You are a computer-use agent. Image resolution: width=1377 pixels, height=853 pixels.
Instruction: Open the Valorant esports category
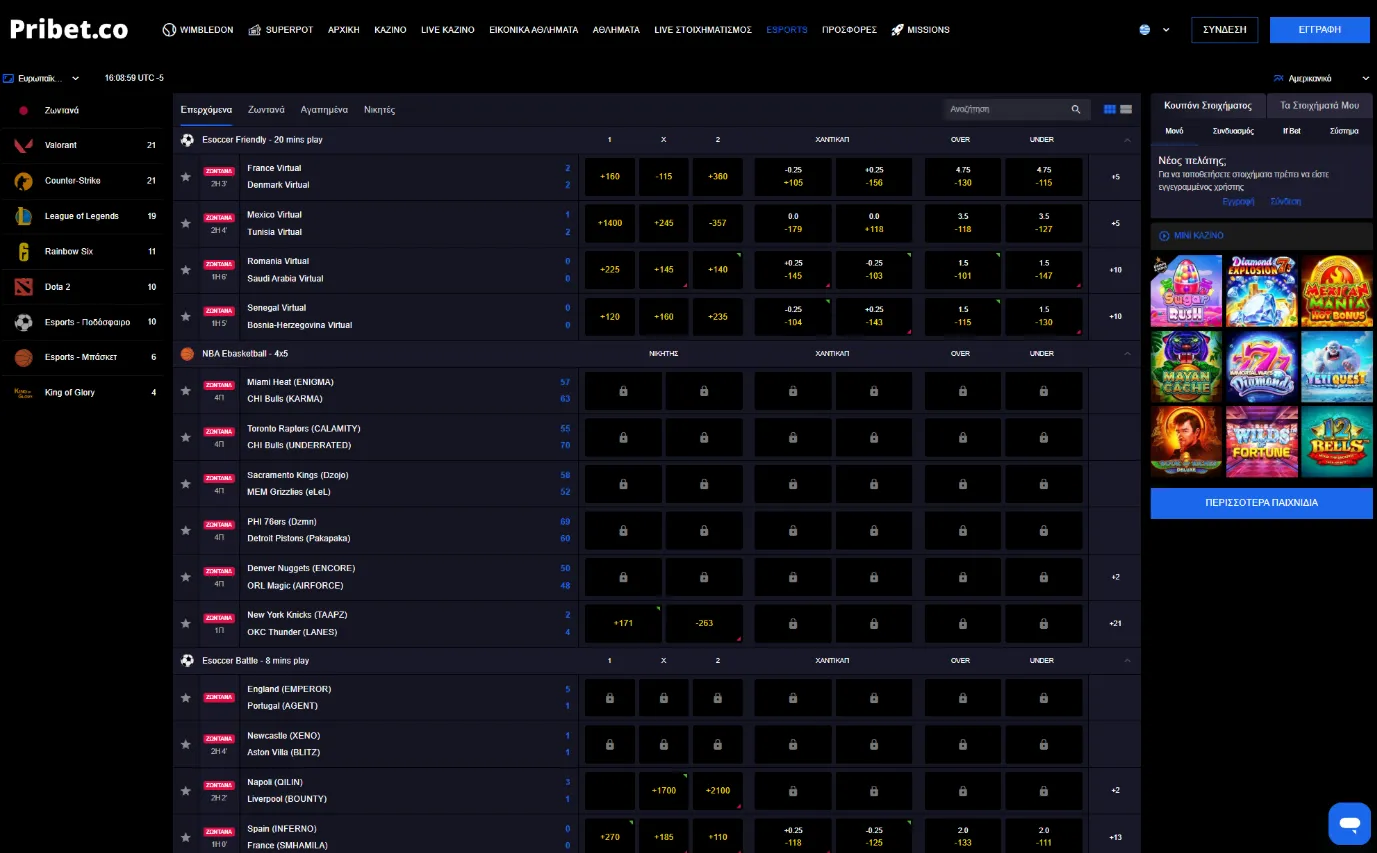tap(82, 145)
